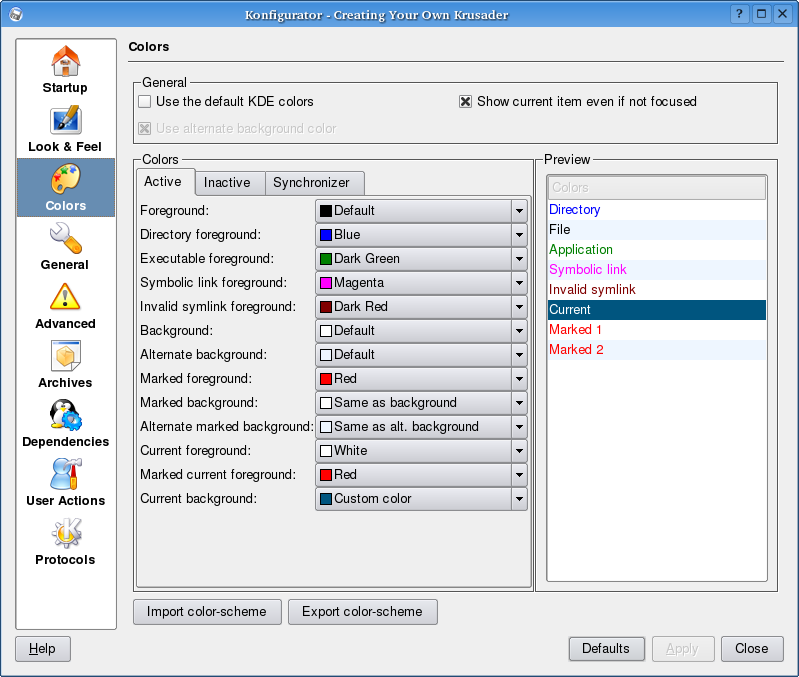Viewport: 799px width, 677px height.
Task: Open the Marked foreground dropdown
Action: [421, 378]
